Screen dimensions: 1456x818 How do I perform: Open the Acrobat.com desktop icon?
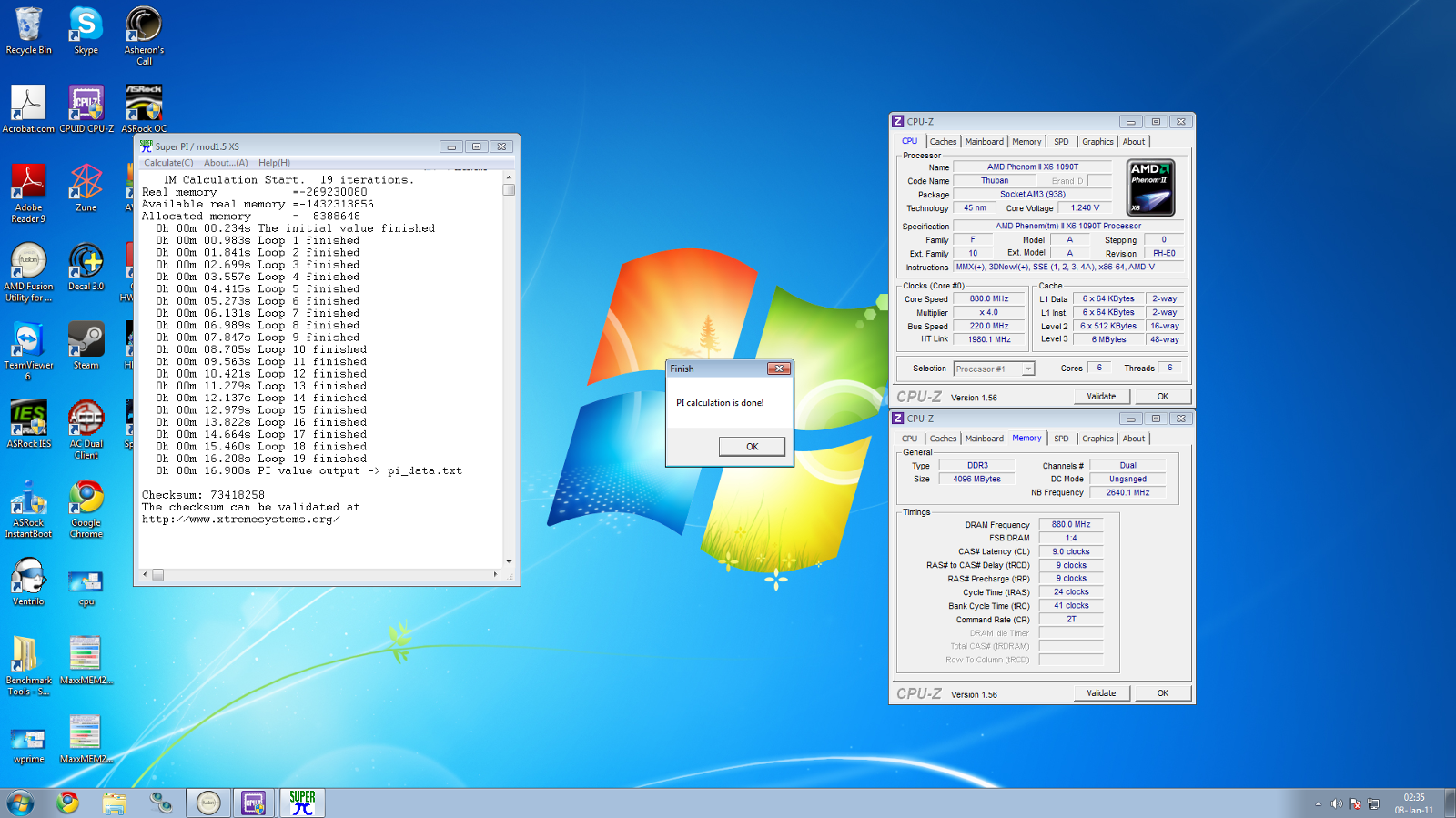(28, 109)
